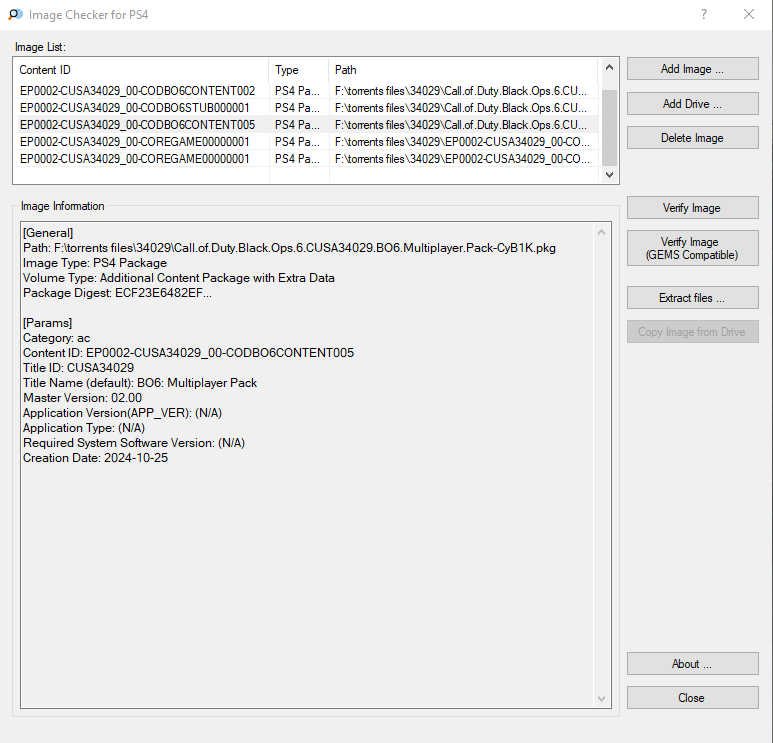Click the Master Version: 02.00 line

coord(82,398)
